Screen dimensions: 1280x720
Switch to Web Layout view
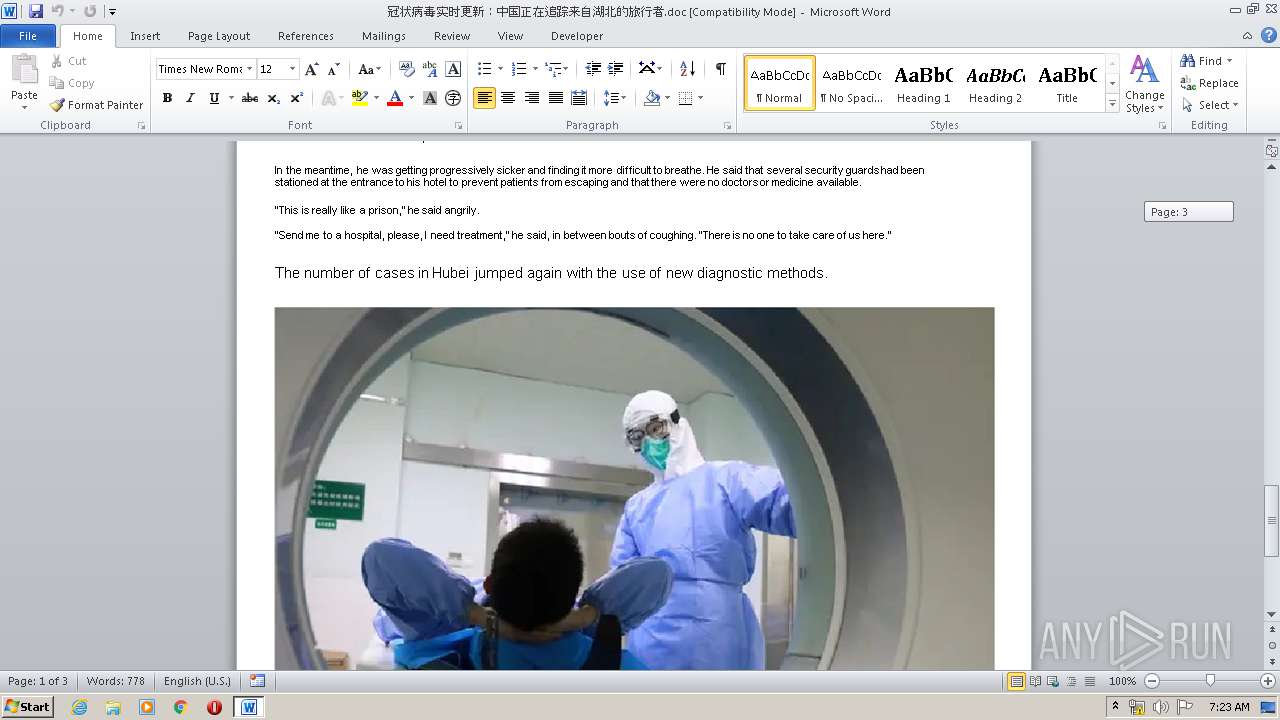pyautogui.click(x=1053, y=681)
